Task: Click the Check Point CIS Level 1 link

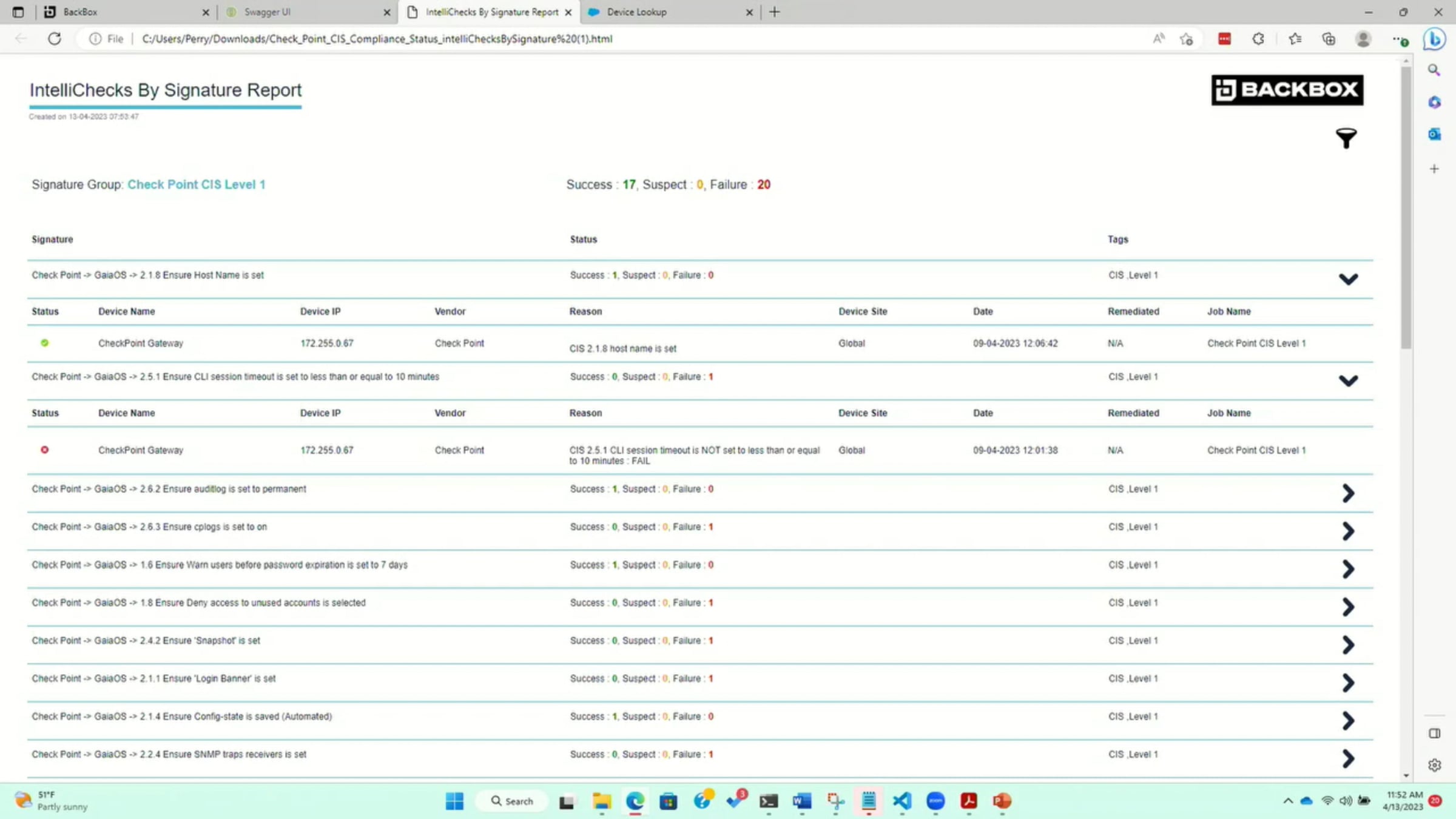Action: coord(196,184)
